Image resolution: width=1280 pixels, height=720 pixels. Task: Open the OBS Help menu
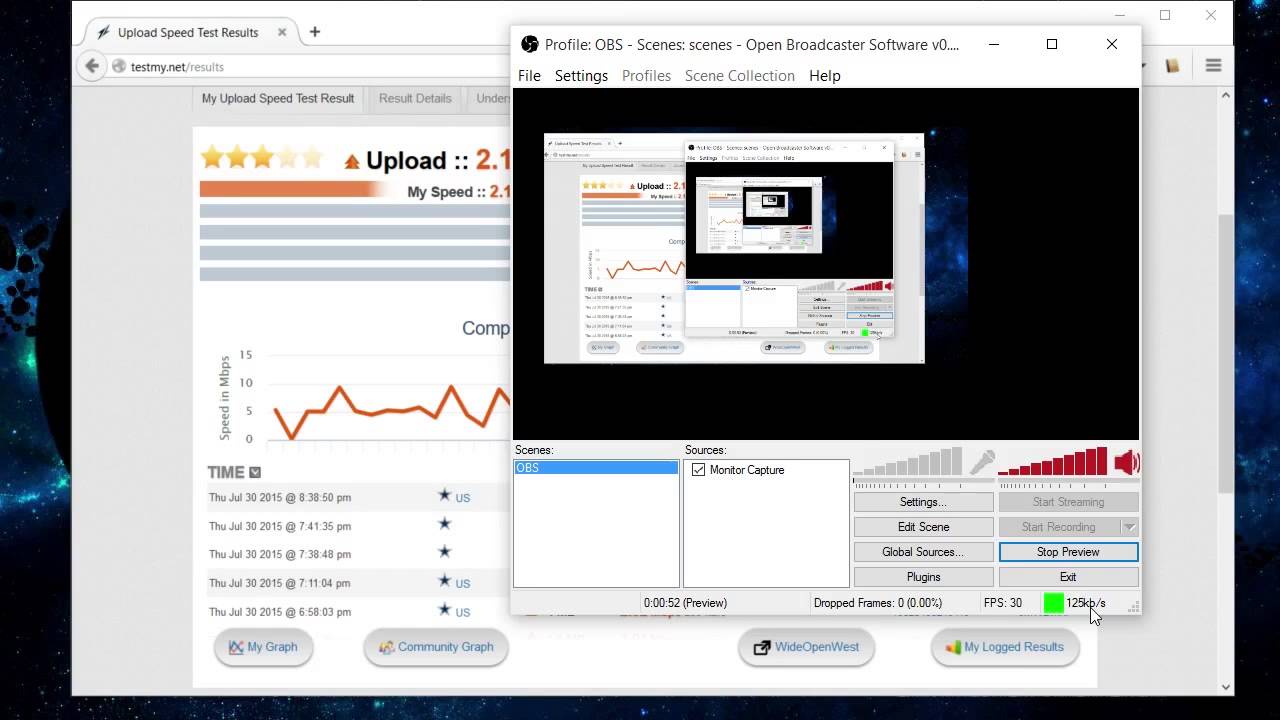[825, 76]
